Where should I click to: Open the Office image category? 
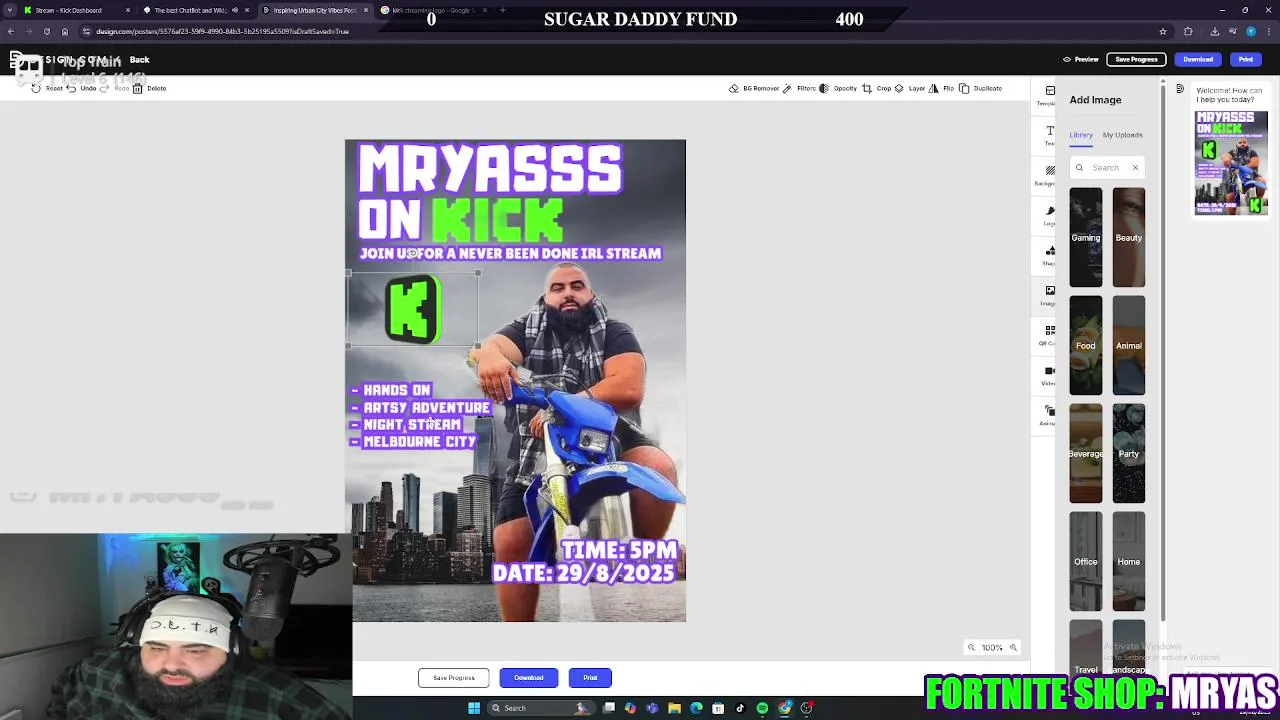click(1086, 561)
